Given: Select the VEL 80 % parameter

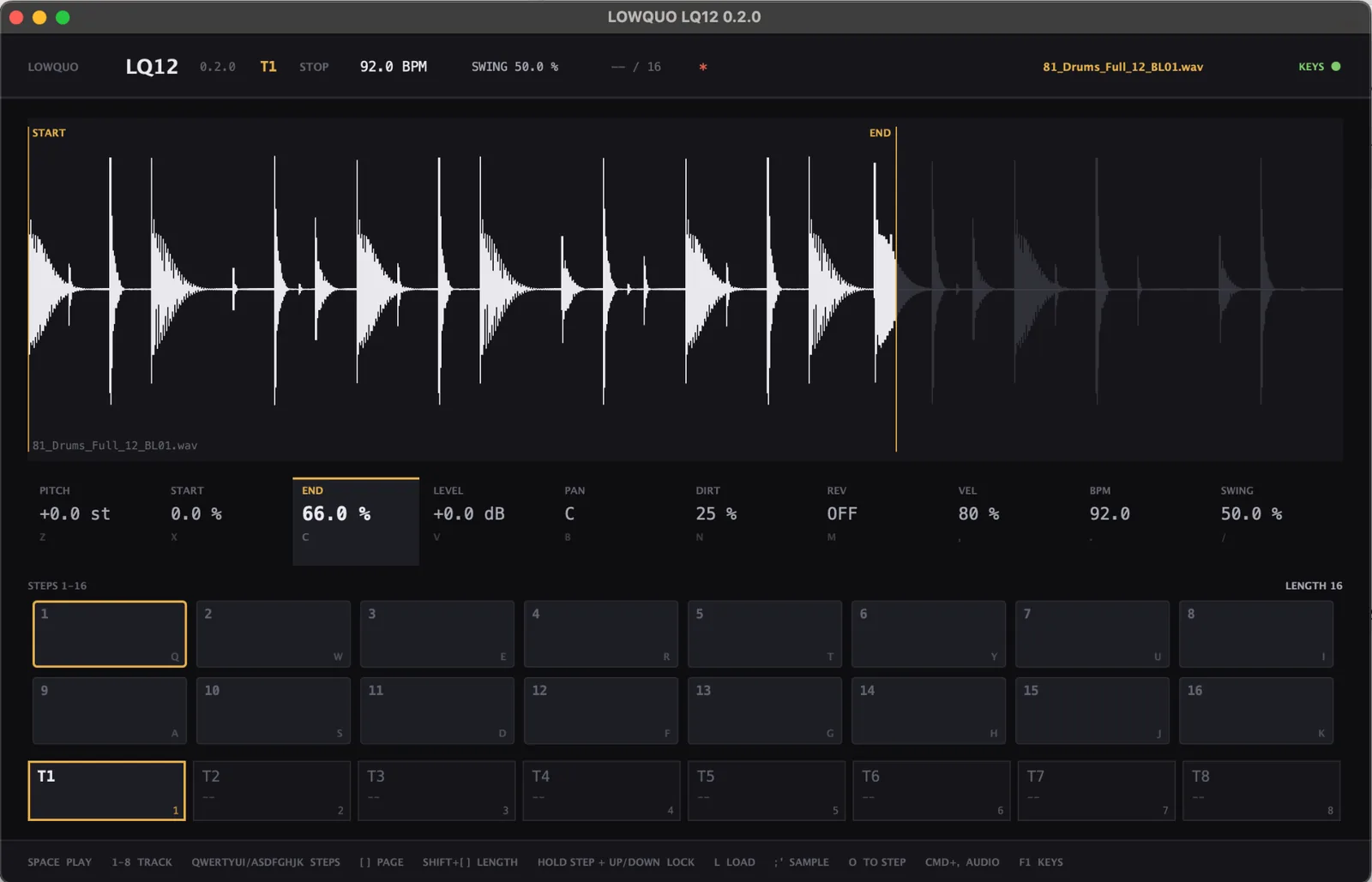Looking at the screenshot, I should coord(1012,521).
